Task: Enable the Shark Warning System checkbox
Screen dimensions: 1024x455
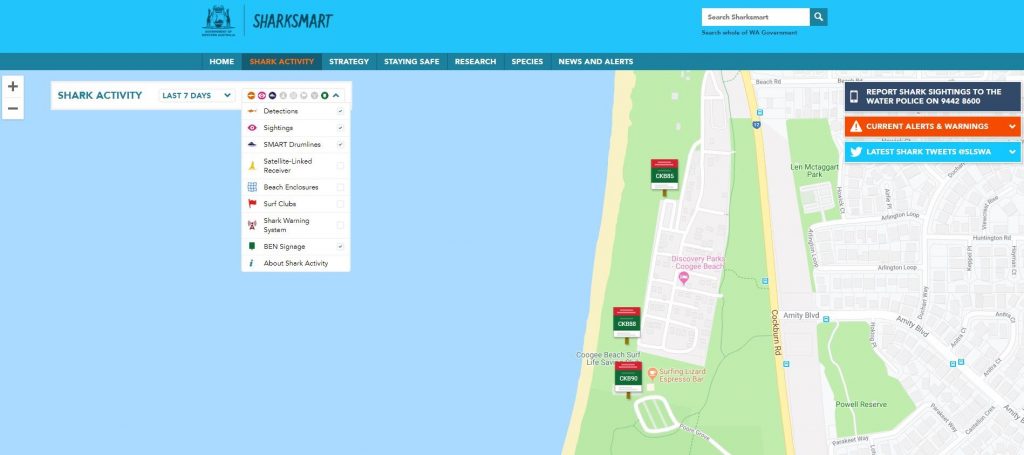Action: pos(340,225)
